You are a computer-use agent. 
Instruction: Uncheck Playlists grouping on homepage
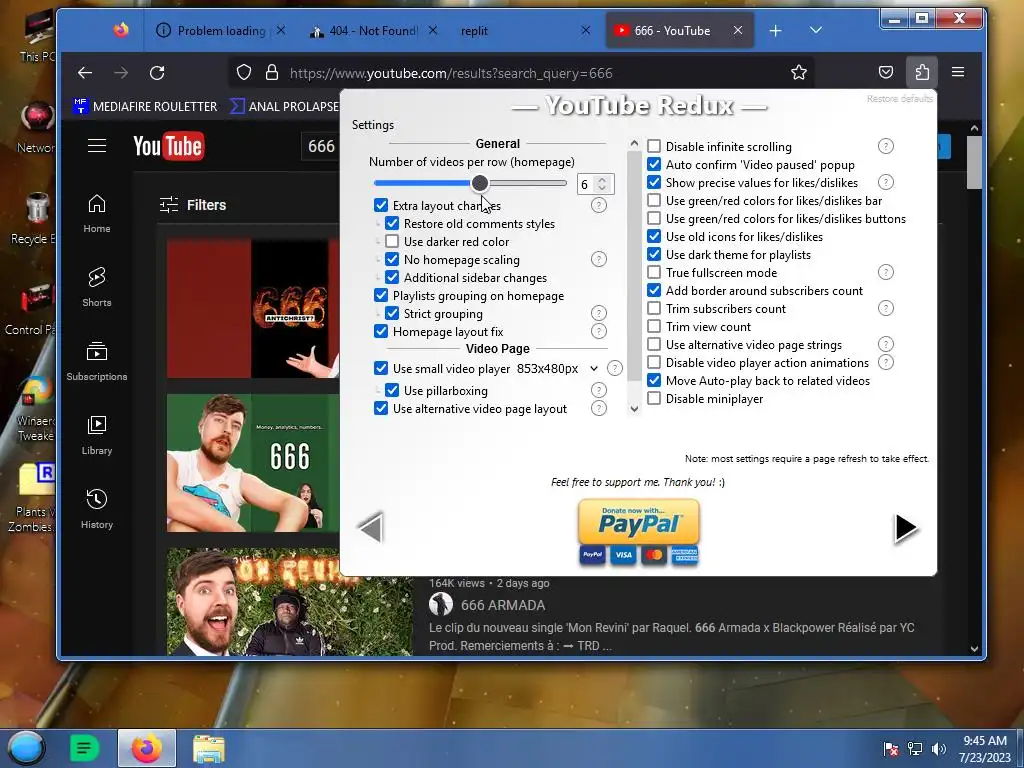(x=381, y=295)
